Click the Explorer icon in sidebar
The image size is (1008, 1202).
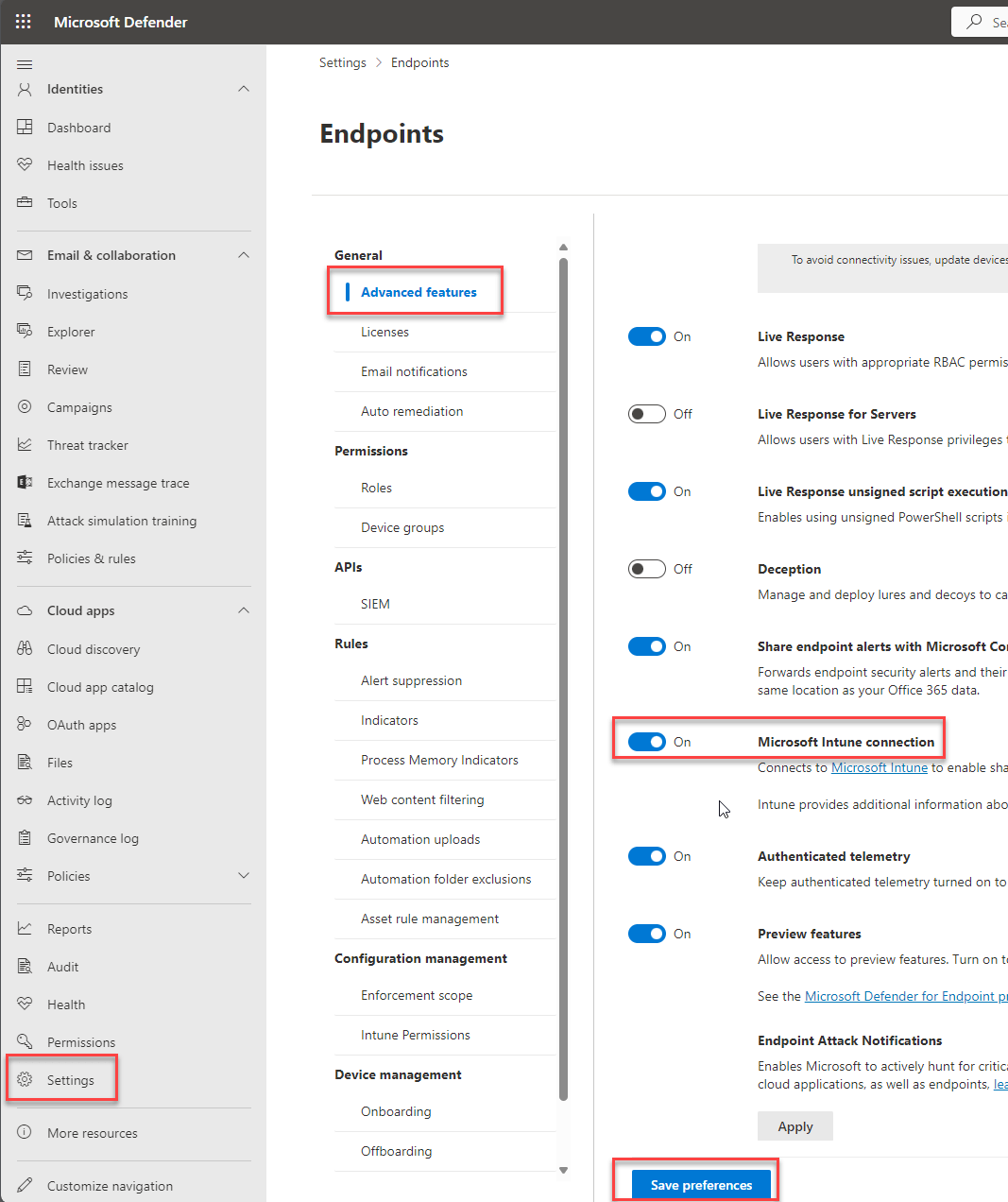[25, 332]
